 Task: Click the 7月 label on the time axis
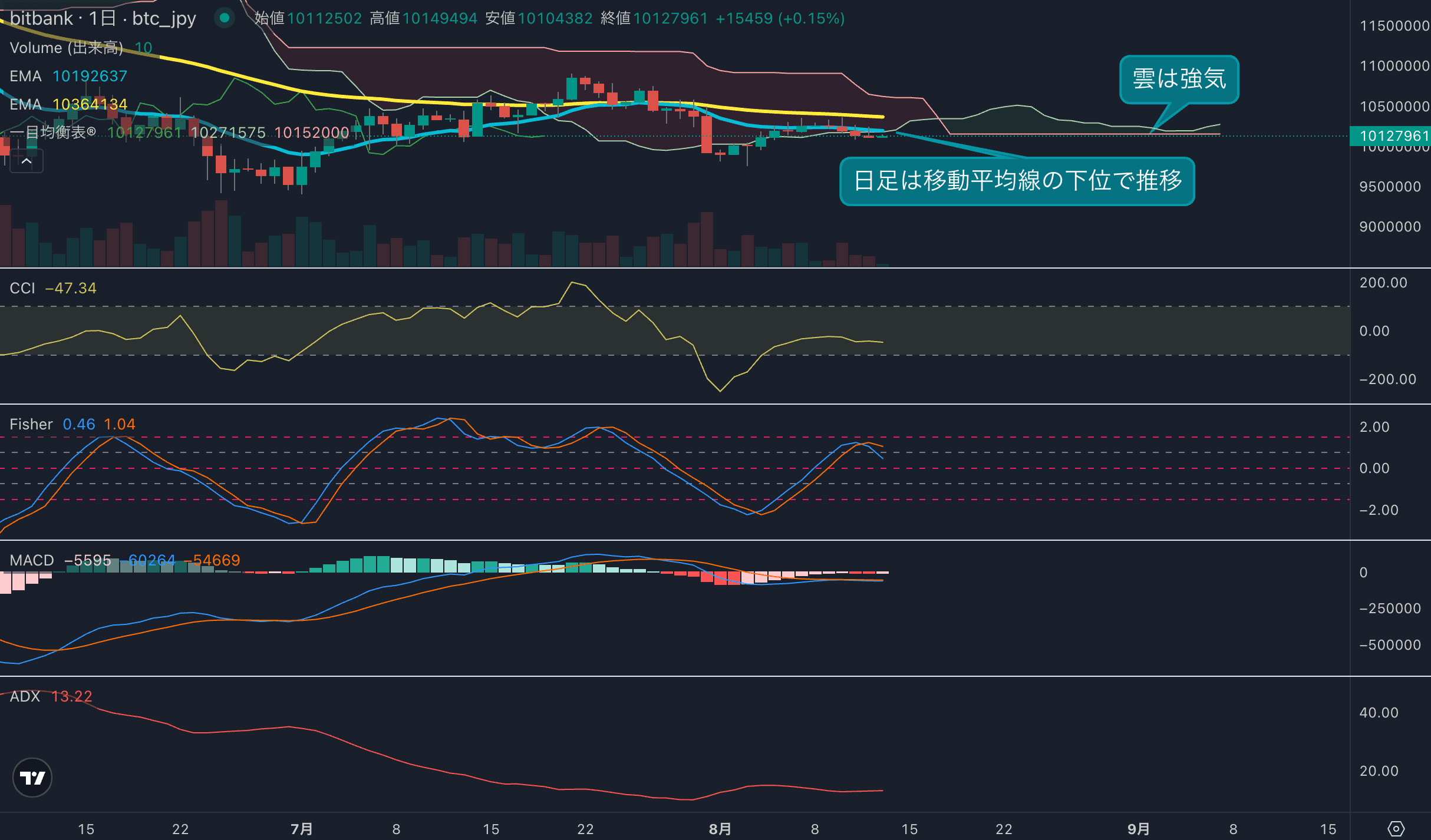tap(302, 829)
